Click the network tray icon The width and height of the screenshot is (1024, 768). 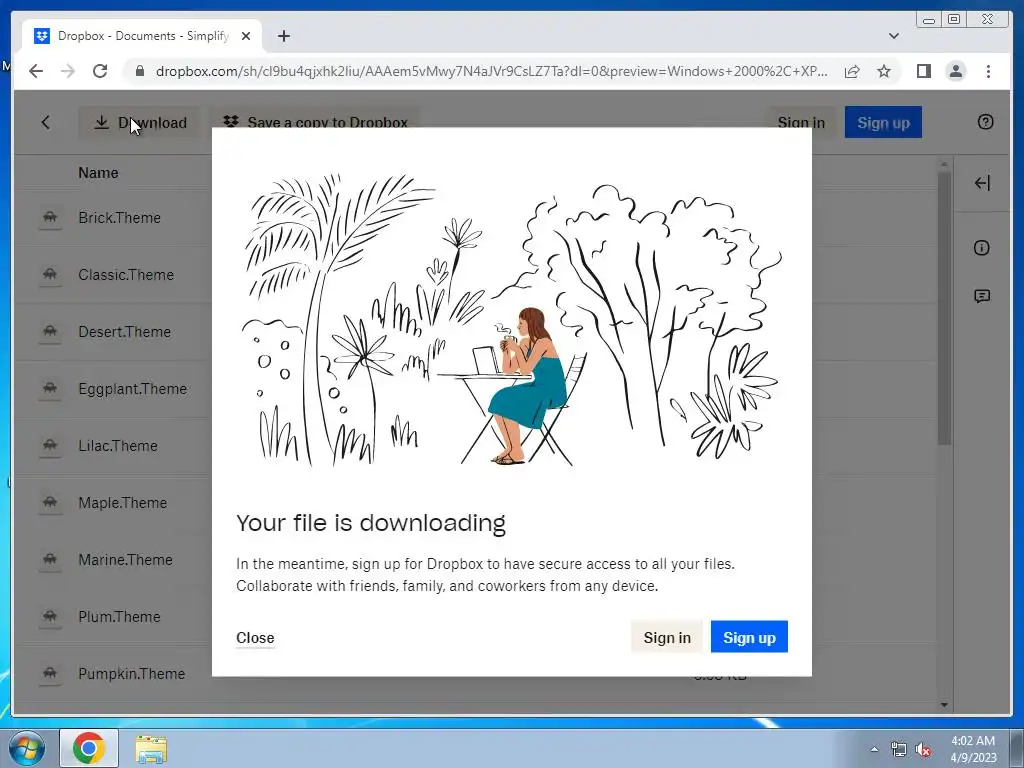tap(899, 749)
